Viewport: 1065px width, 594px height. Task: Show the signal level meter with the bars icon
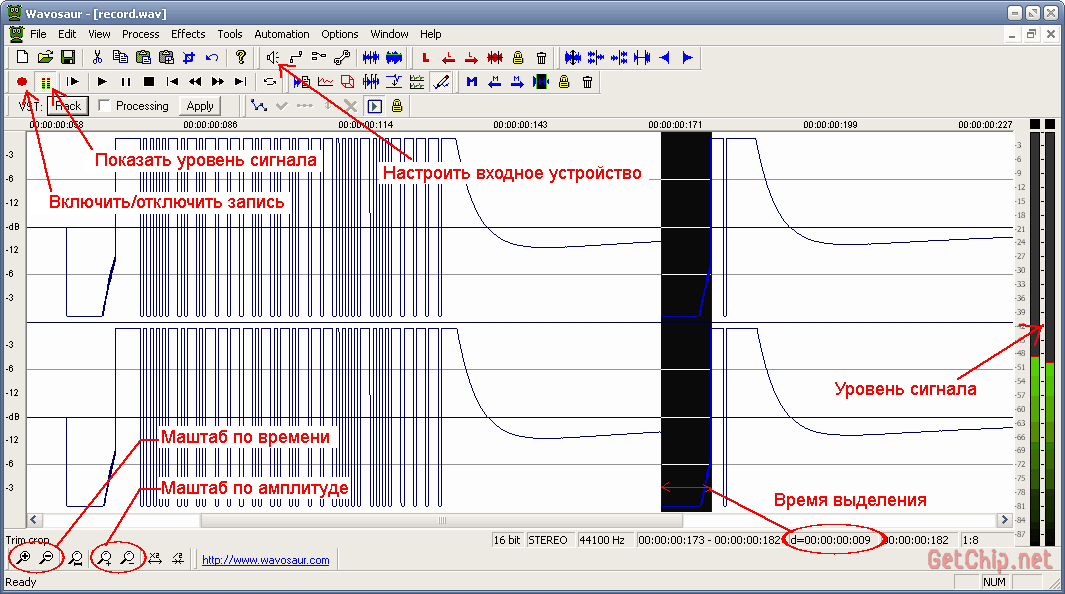[x=46, y=82]
